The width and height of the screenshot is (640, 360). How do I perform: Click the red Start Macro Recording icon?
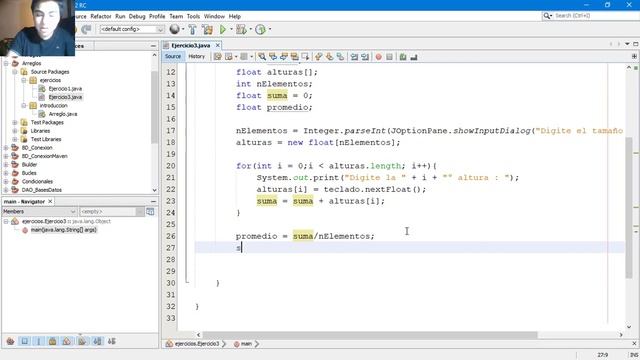click(378, 57)
